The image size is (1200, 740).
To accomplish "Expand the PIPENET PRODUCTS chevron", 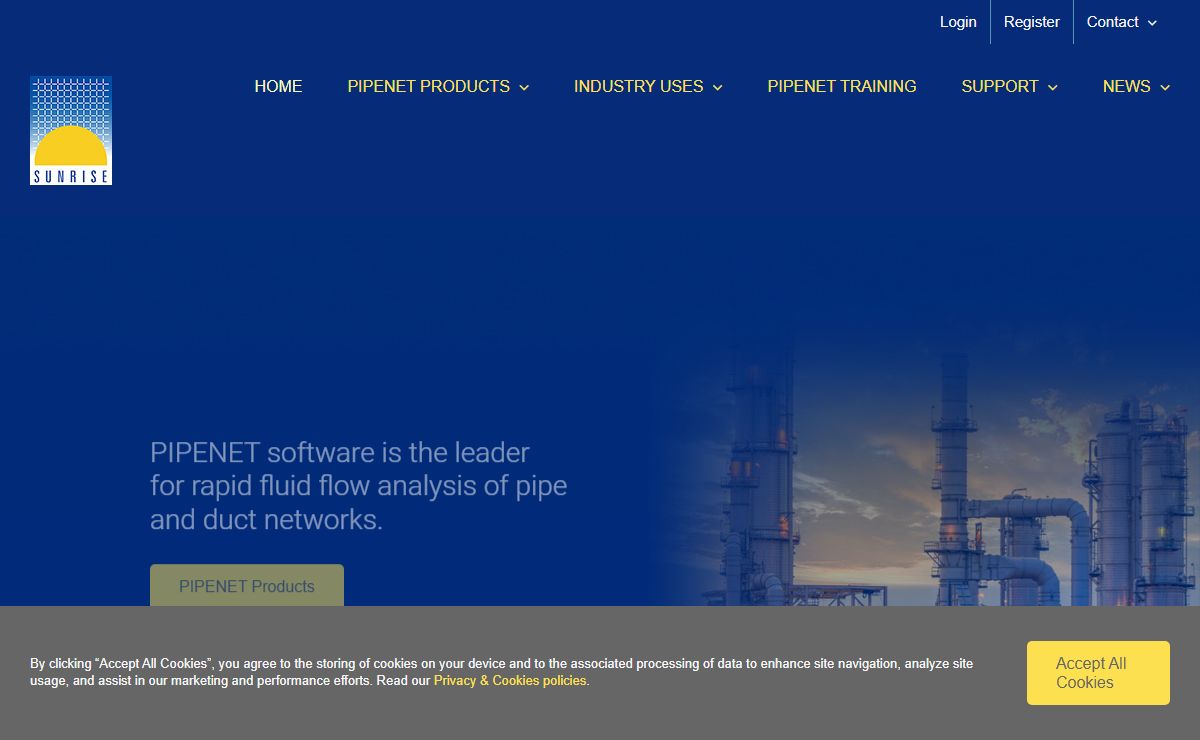I will click(524, 88).
